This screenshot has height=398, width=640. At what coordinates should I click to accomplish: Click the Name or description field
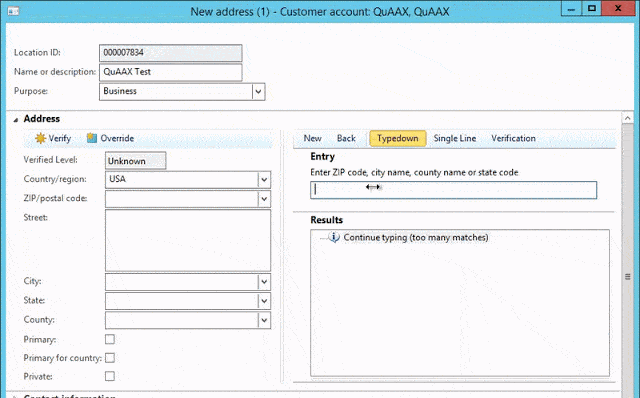click(x=171, y=72)
